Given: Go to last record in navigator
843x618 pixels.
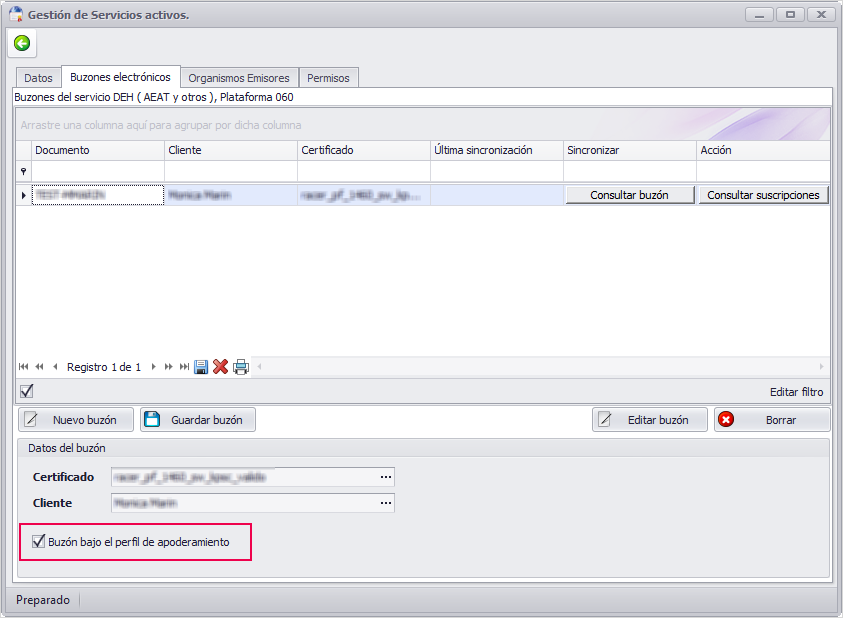Looking at the screenshot, I should (x=184, y=367).
